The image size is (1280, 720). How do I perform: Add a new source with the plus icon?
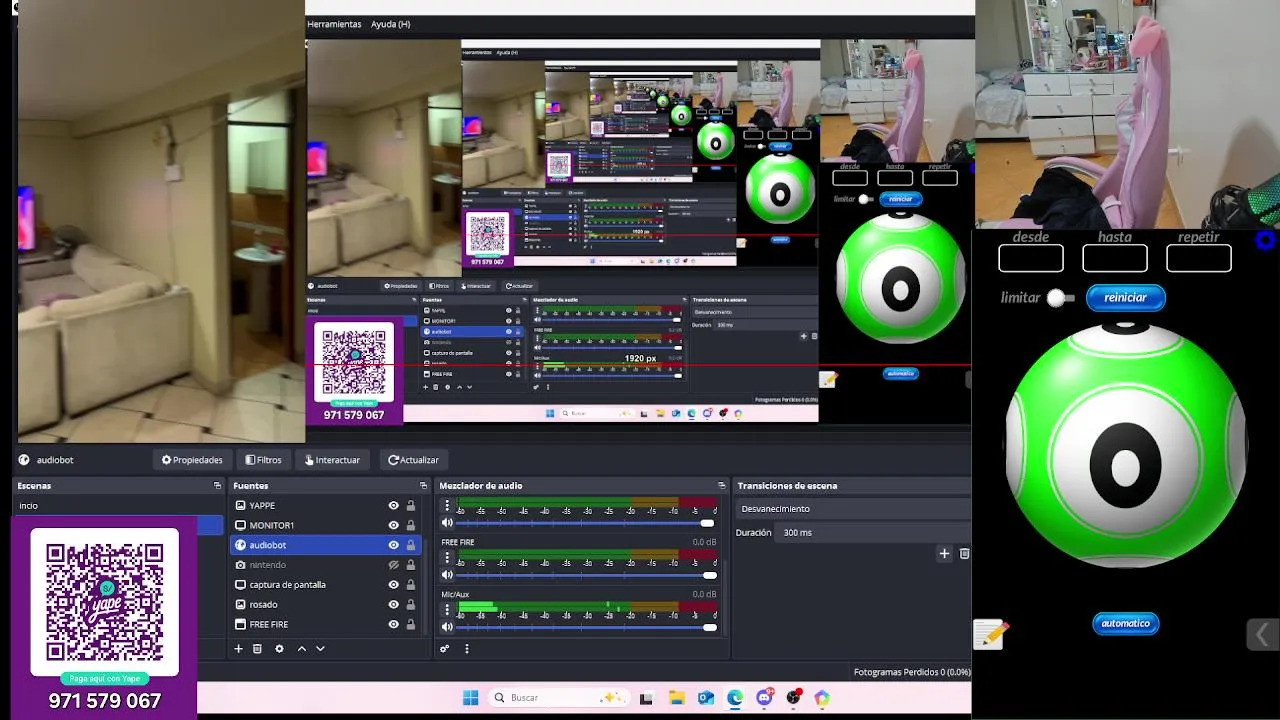[238, 649]
